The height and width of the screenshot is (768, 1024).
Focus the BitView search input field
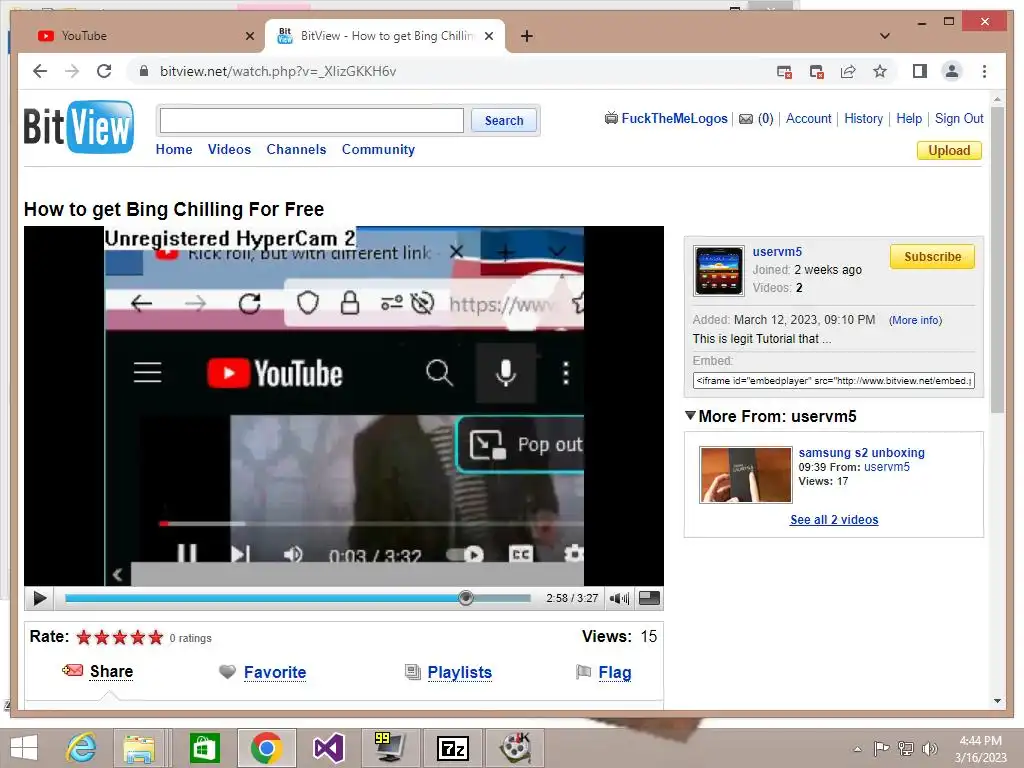312,120
